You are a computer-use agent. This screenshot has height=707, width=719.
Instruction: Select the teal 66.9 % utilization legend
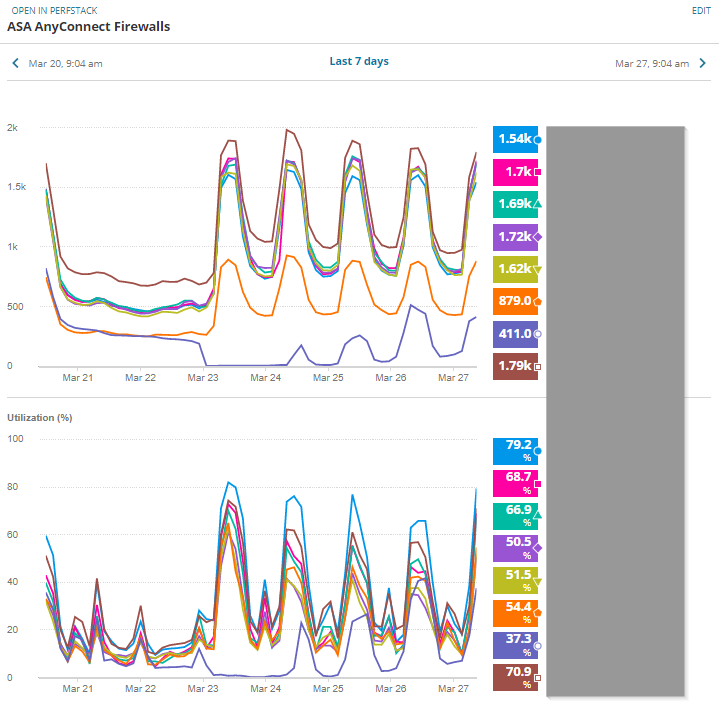pos(515,516)
